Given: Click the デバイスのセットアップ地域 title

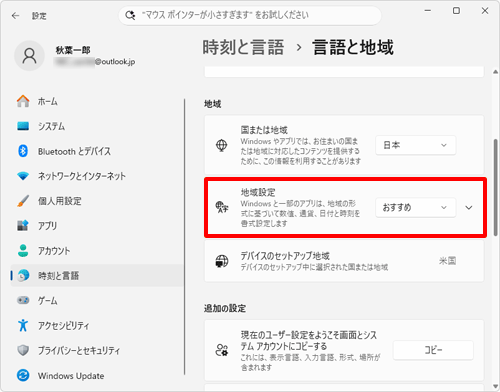Looking at the screenshot, I should 285,256.
